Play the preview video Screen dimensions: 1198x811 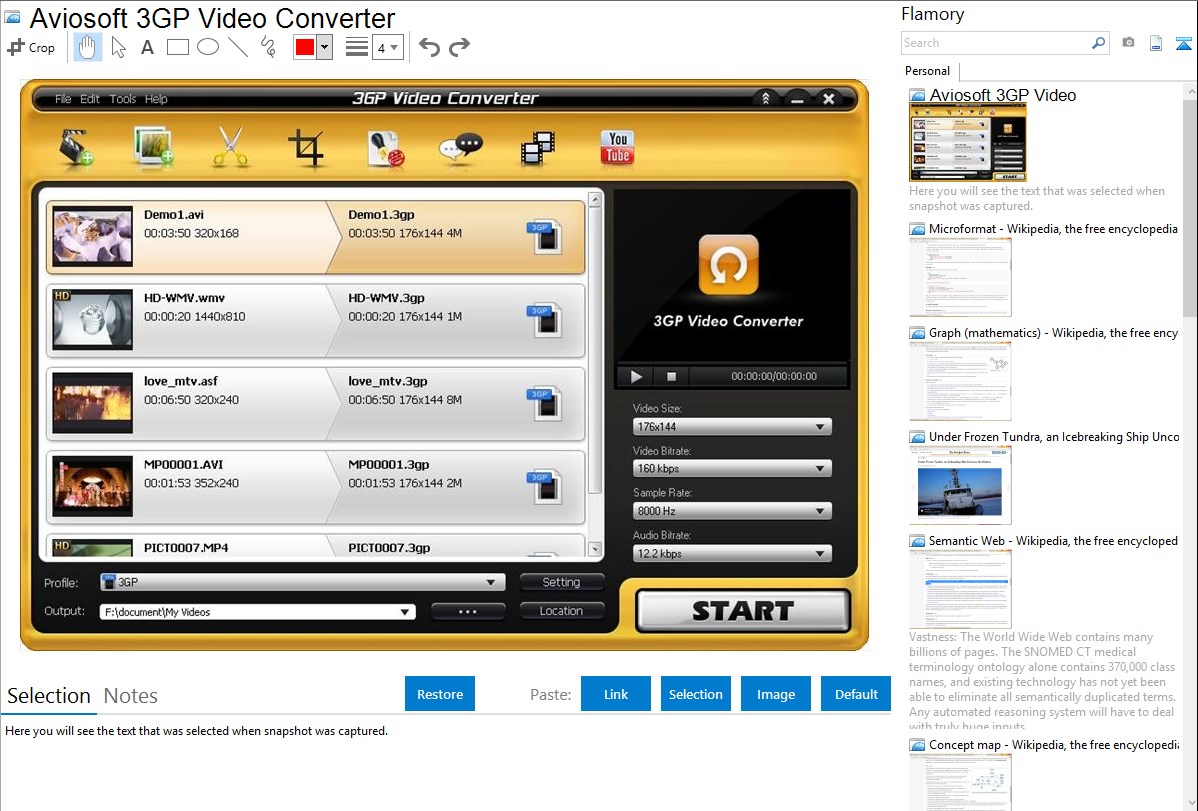tap(636, 376)
